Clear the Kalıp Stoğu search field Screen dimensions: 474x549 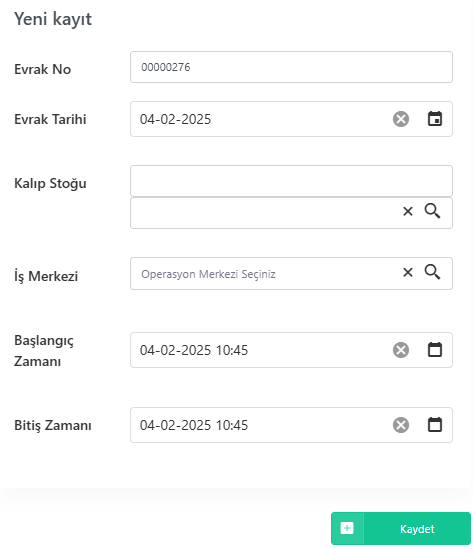(x=408, y=211)
